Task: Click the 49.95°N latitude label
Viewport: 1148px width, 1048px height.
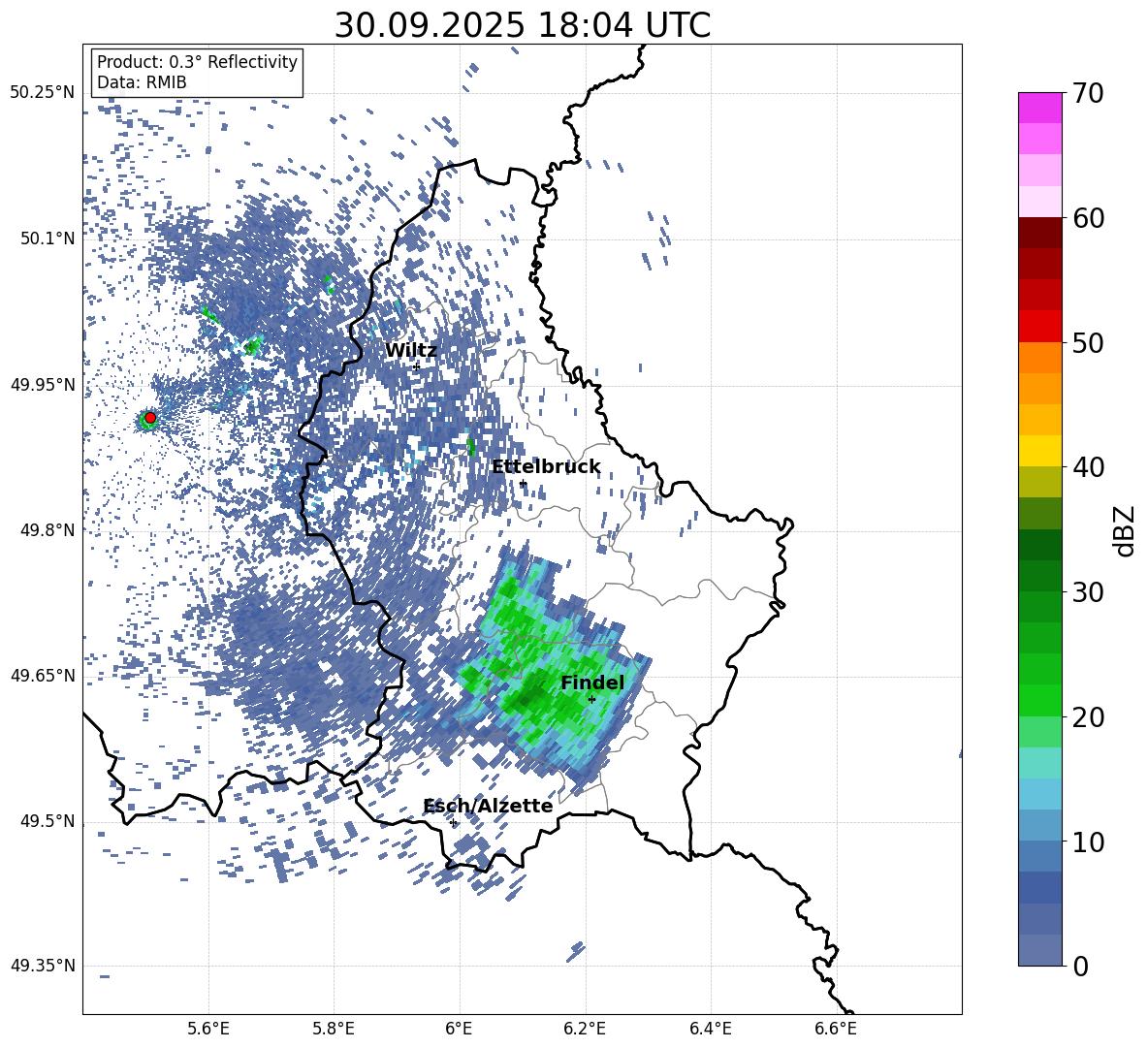Action: click(43, 384)
